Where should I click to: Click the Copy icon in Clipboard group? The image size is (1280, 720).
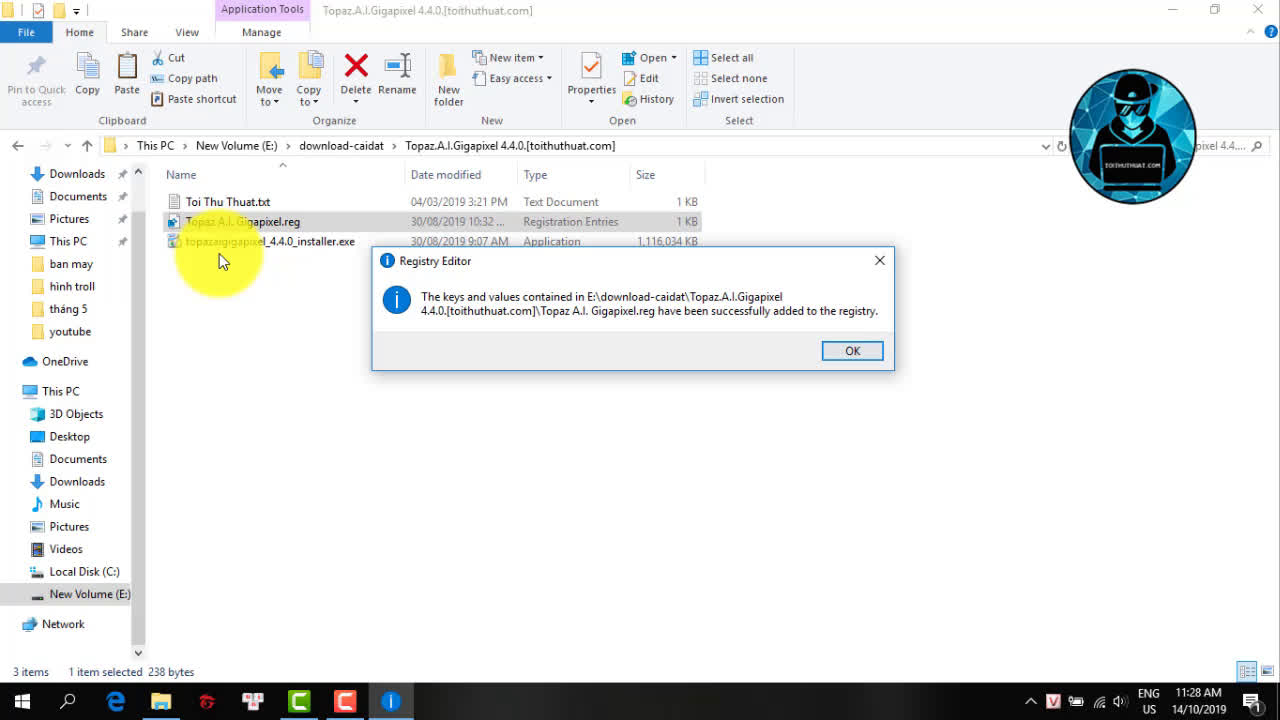[88, 75]
